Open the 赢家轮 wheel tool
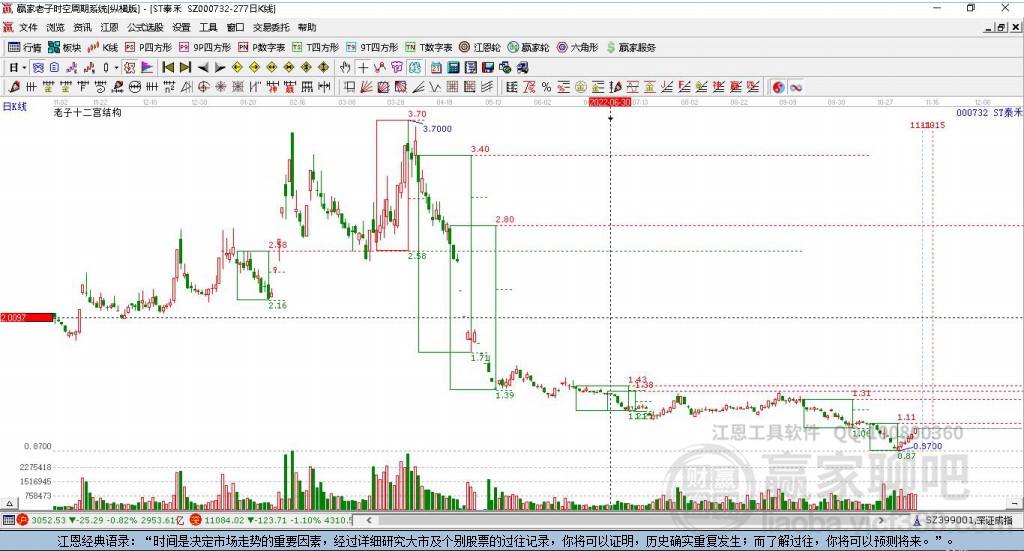The image size is (1024, 551). (x=528, y=47)
